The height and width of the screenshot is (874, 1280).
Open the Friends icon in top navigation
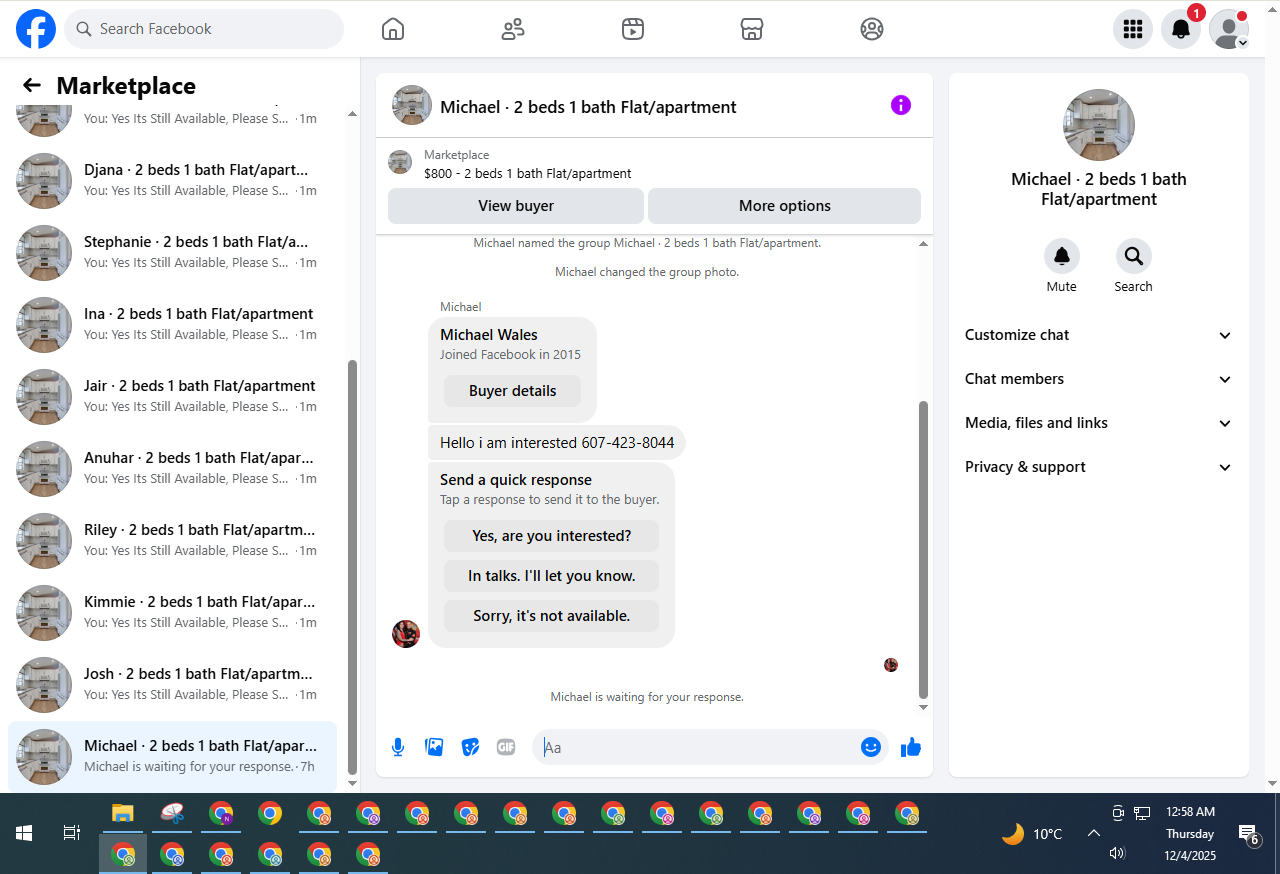(x=513, y=29)
